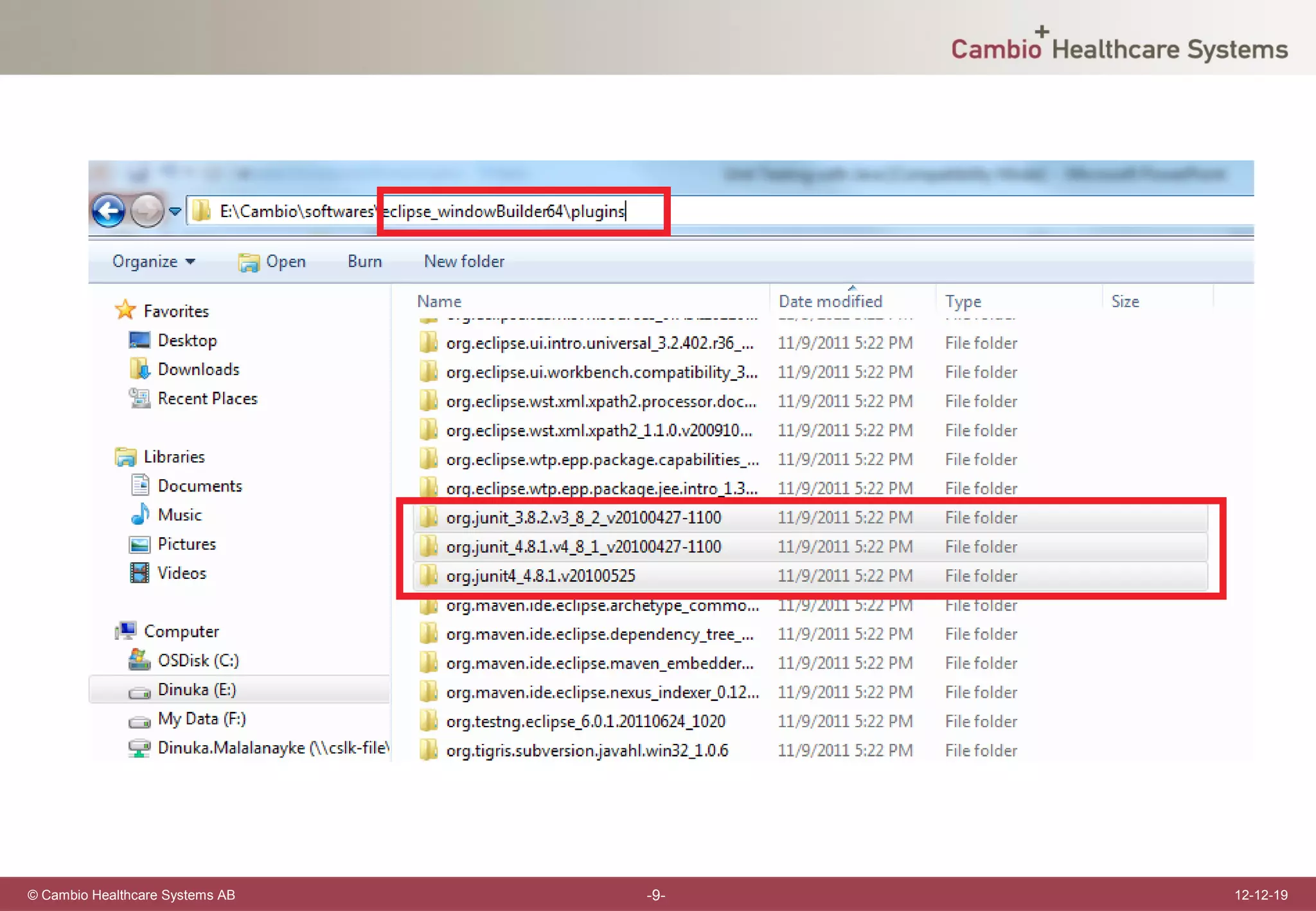The height and width of the screenshot is (911, 1316).
Task: Select OSDisk (C:) drive
Action: [198, 660]
